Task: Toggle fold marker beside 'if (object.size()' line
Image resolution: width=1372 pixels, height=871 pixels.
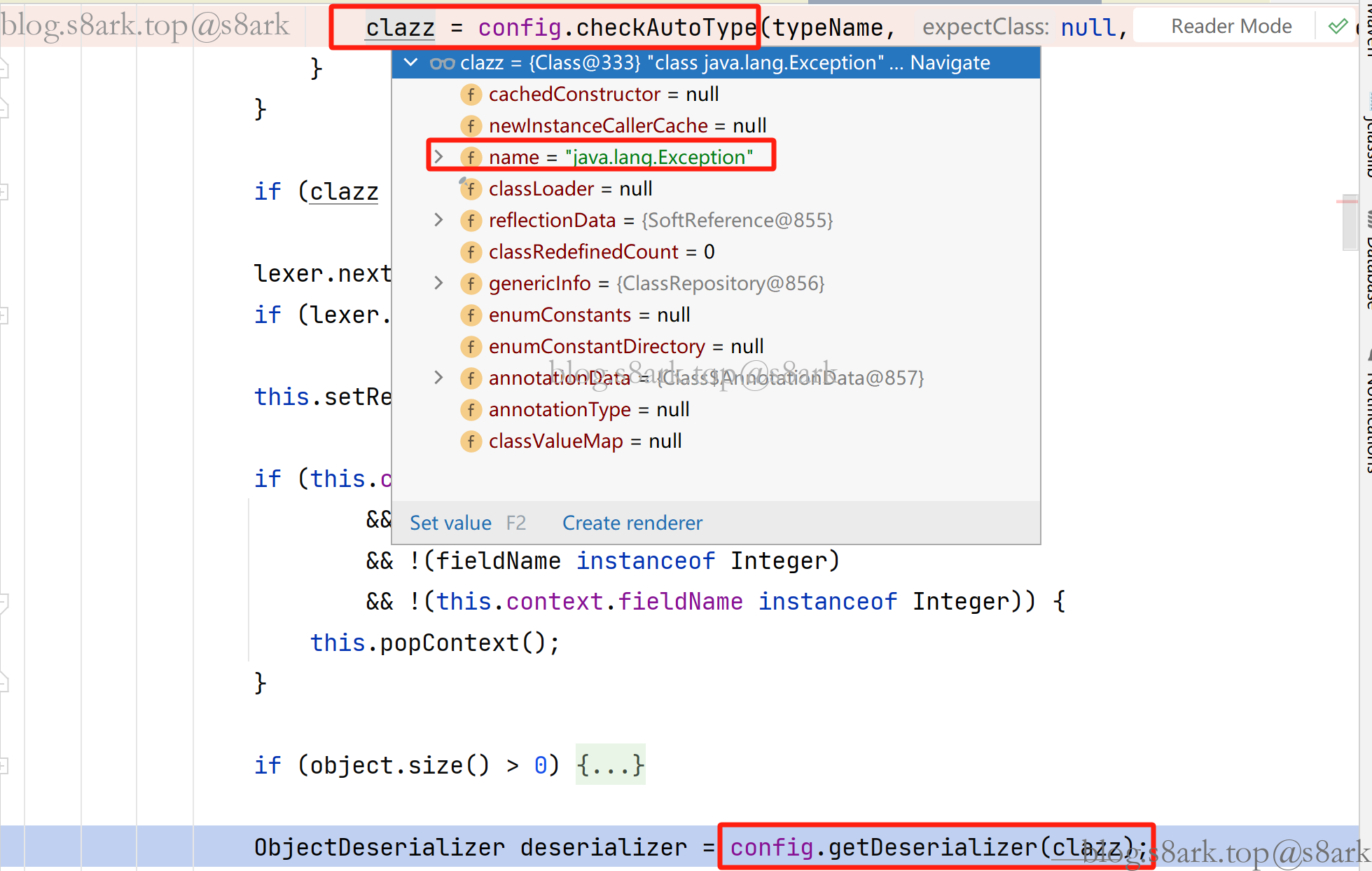Action: click(4, 765)
